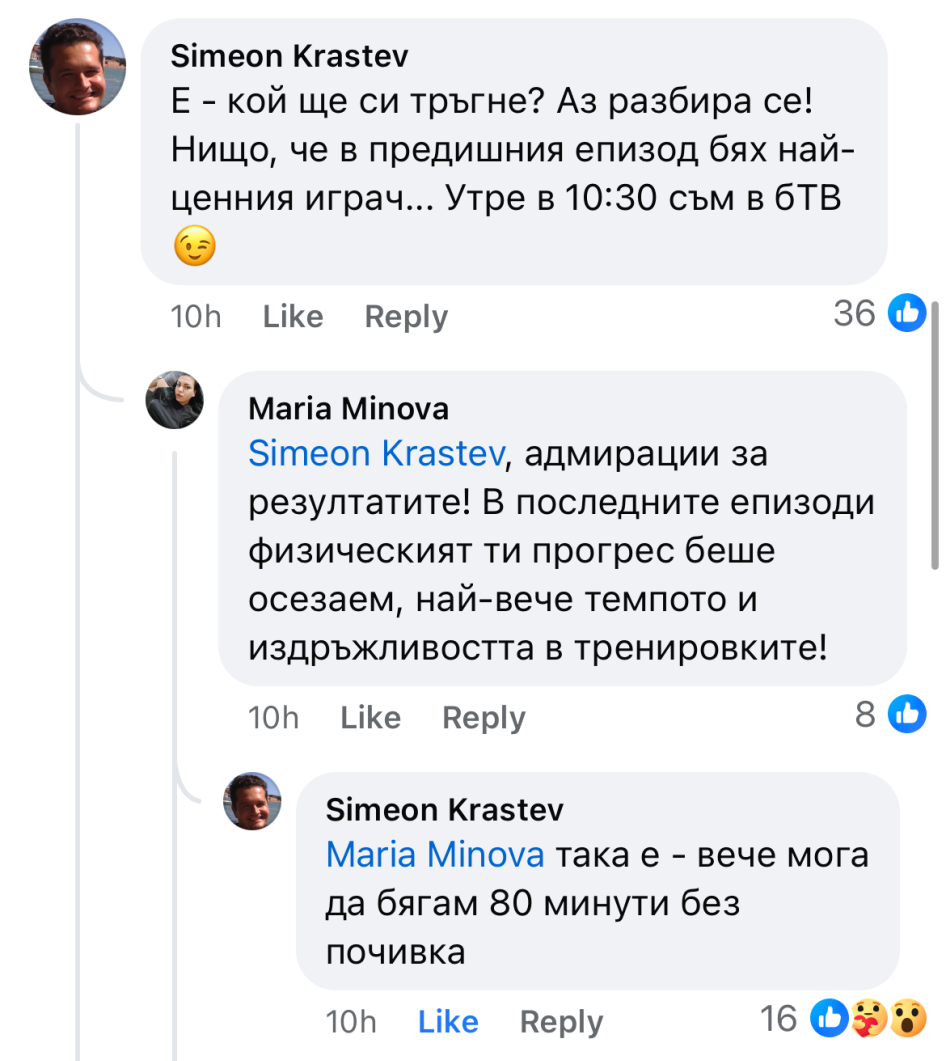Unlike Simeon Krastev's last reply
The height and width of the screenshot is (1061, 946).
[448, 1021]
